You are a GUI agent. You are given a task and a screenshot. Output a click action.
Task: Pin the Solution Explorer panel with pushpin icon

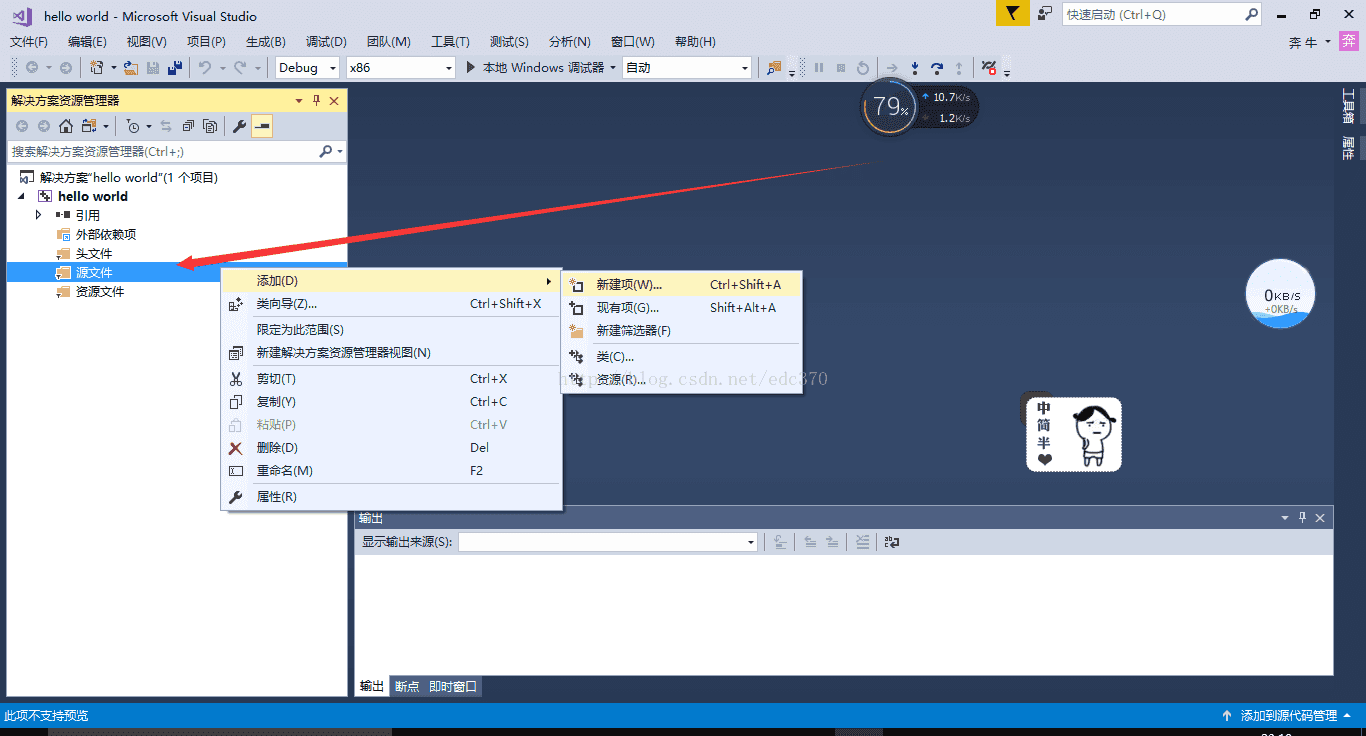click(x=316, y=101)
